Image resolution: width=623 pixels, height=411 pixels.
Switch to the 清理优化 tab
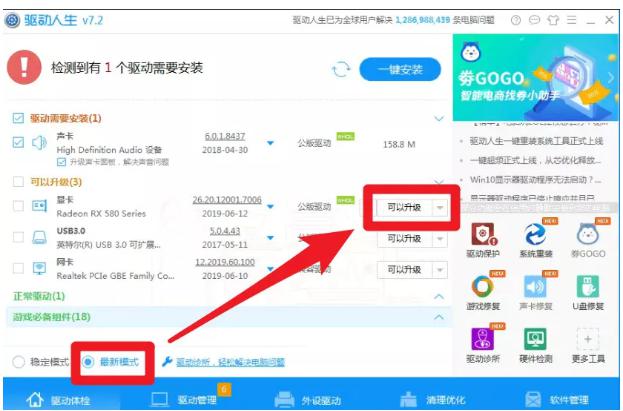click(432, 399)
